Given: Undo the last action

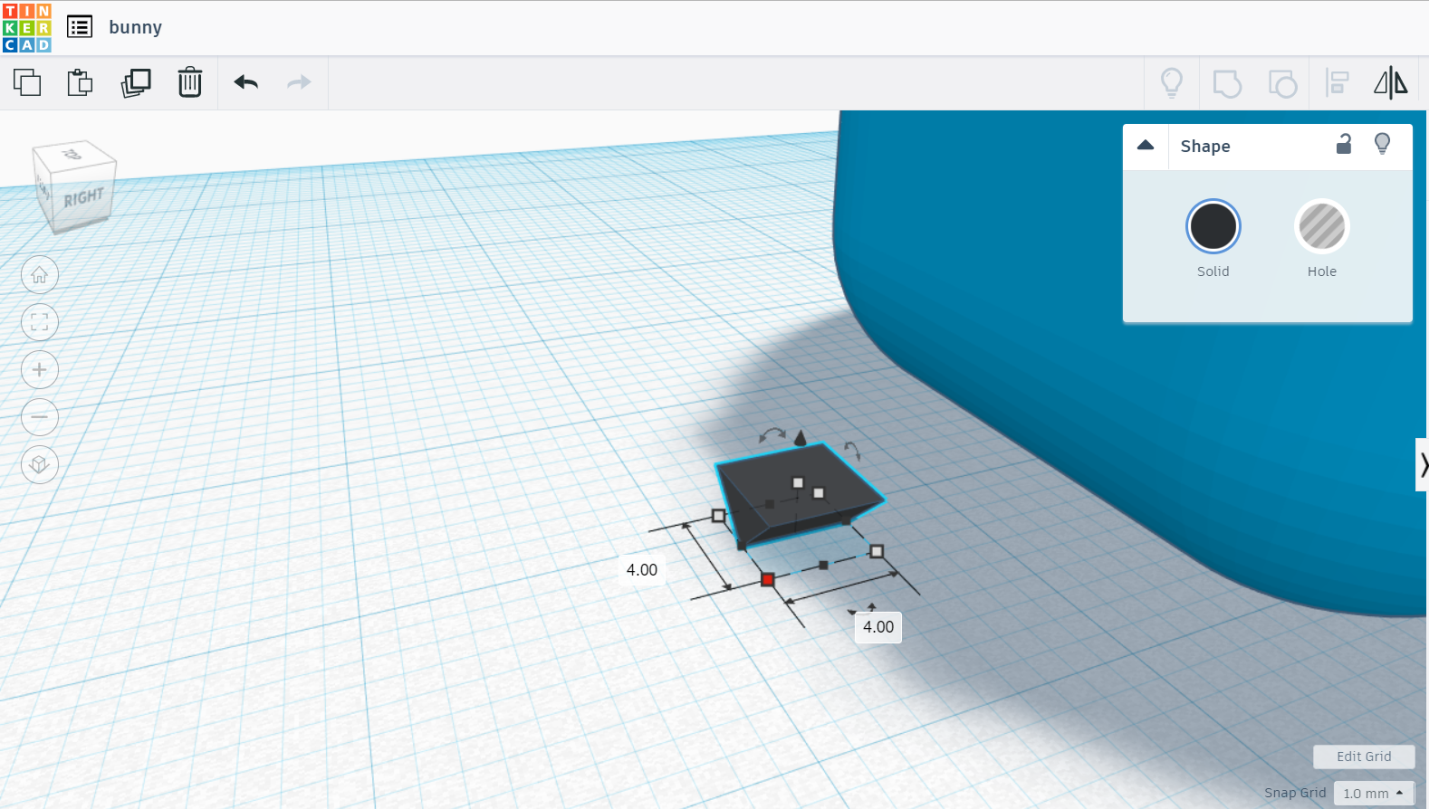Looking at the screenshot, I should pos(246,82).
